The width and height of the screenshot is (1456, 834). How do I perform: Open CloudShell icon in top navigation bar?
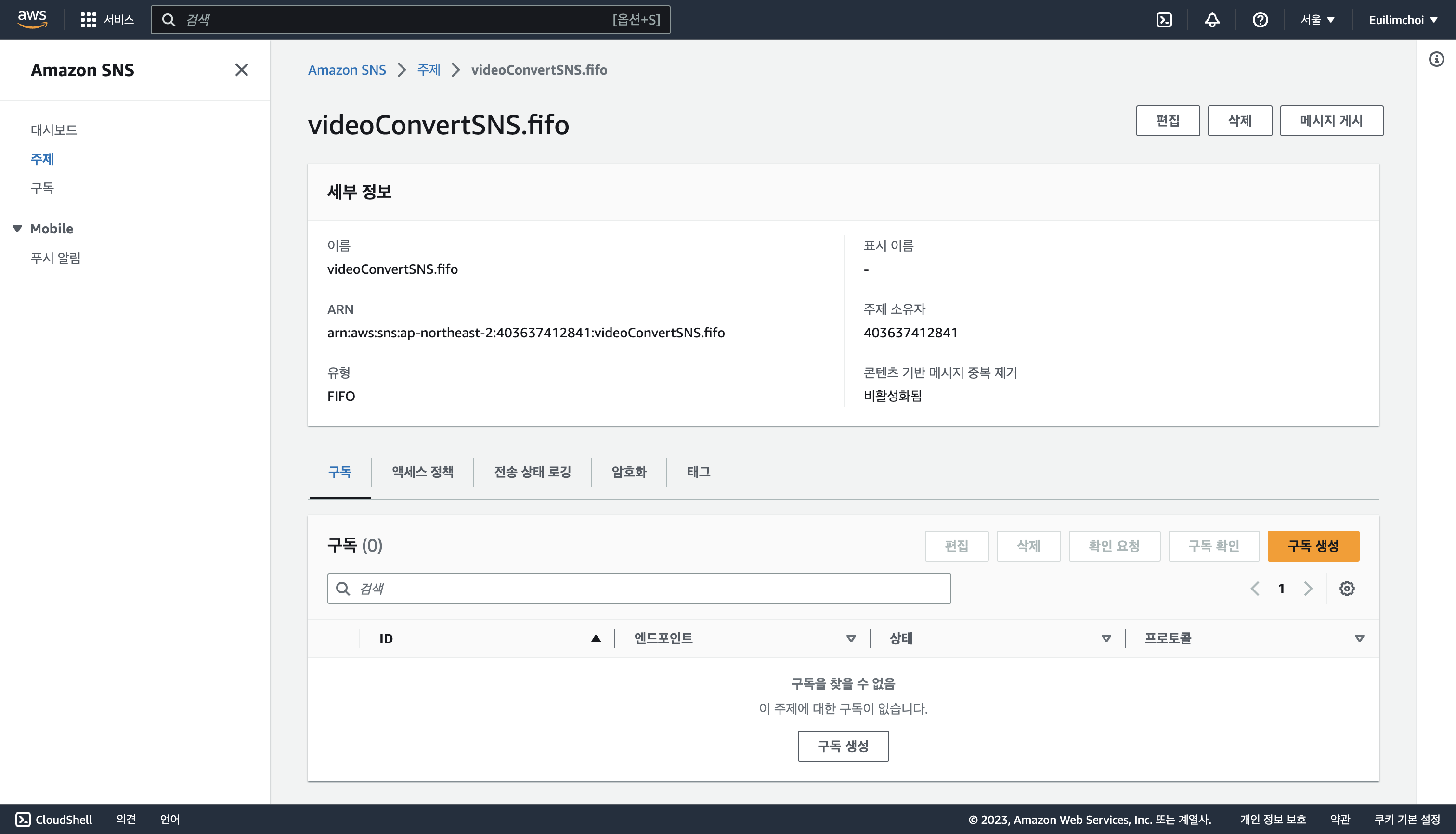tap(1164, 19)
